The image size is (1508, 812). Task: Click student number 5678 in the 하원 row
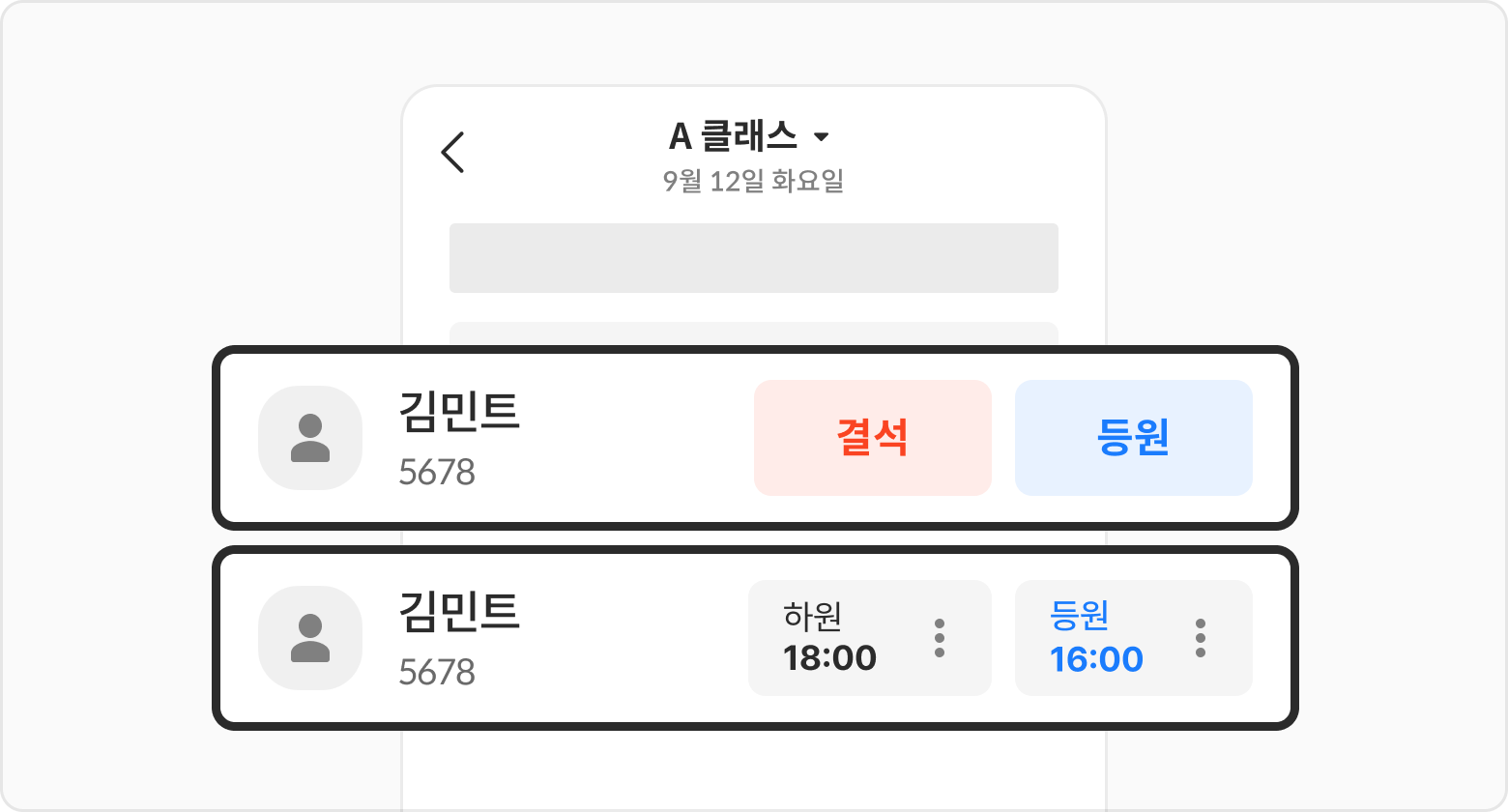(437, 673)
